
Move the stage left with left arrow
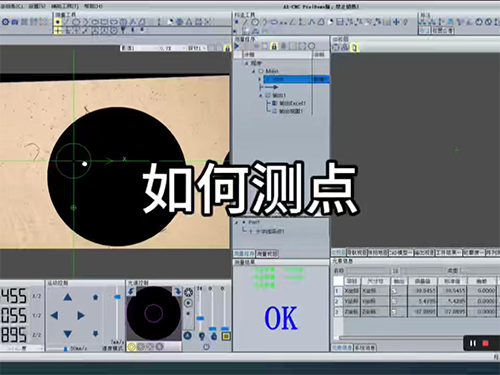(54, 315)
